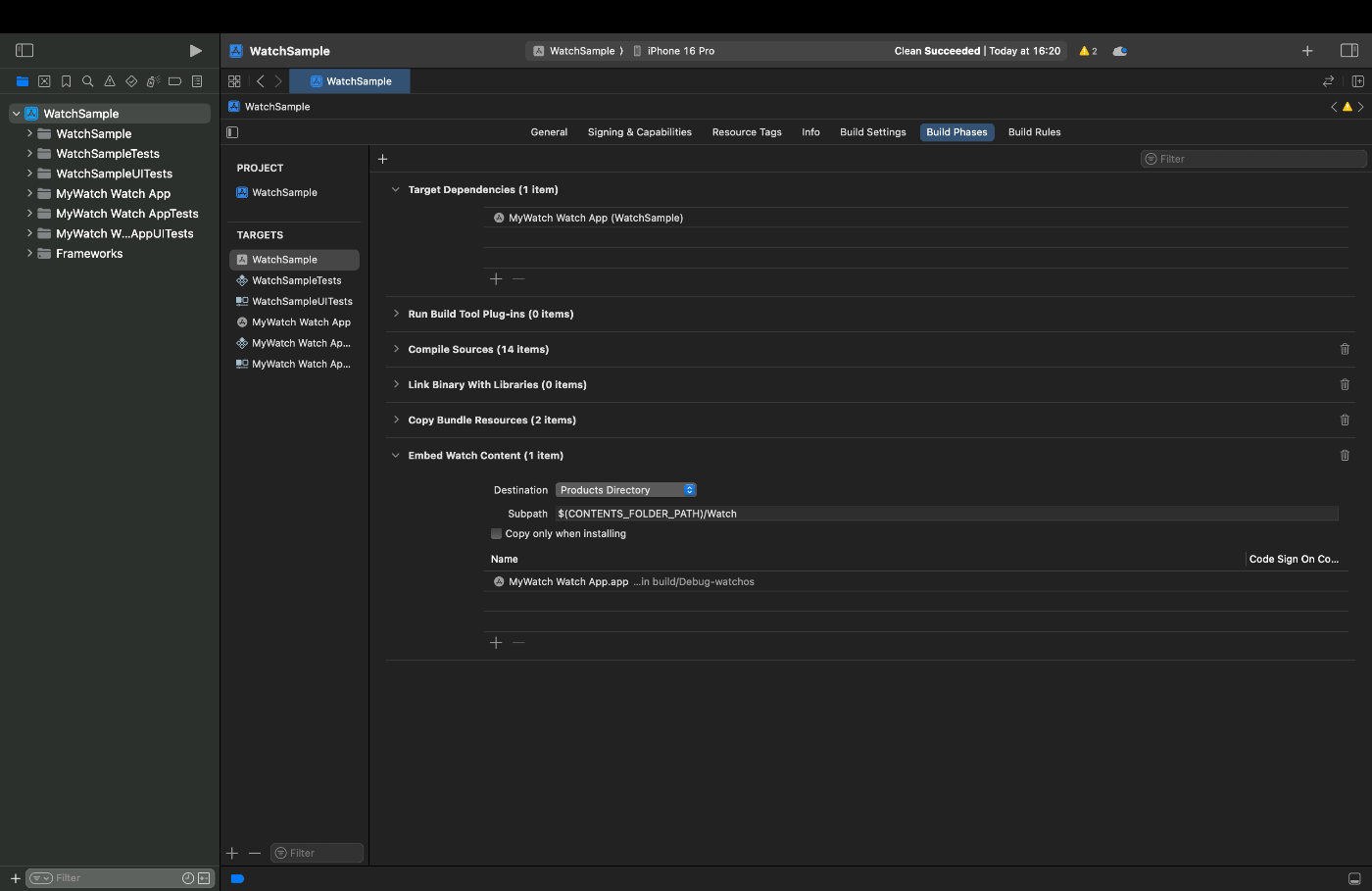Viewport: 1372px width, 891px height.
Task: Click the build phases Filter field
Action: click(1254, 159)
